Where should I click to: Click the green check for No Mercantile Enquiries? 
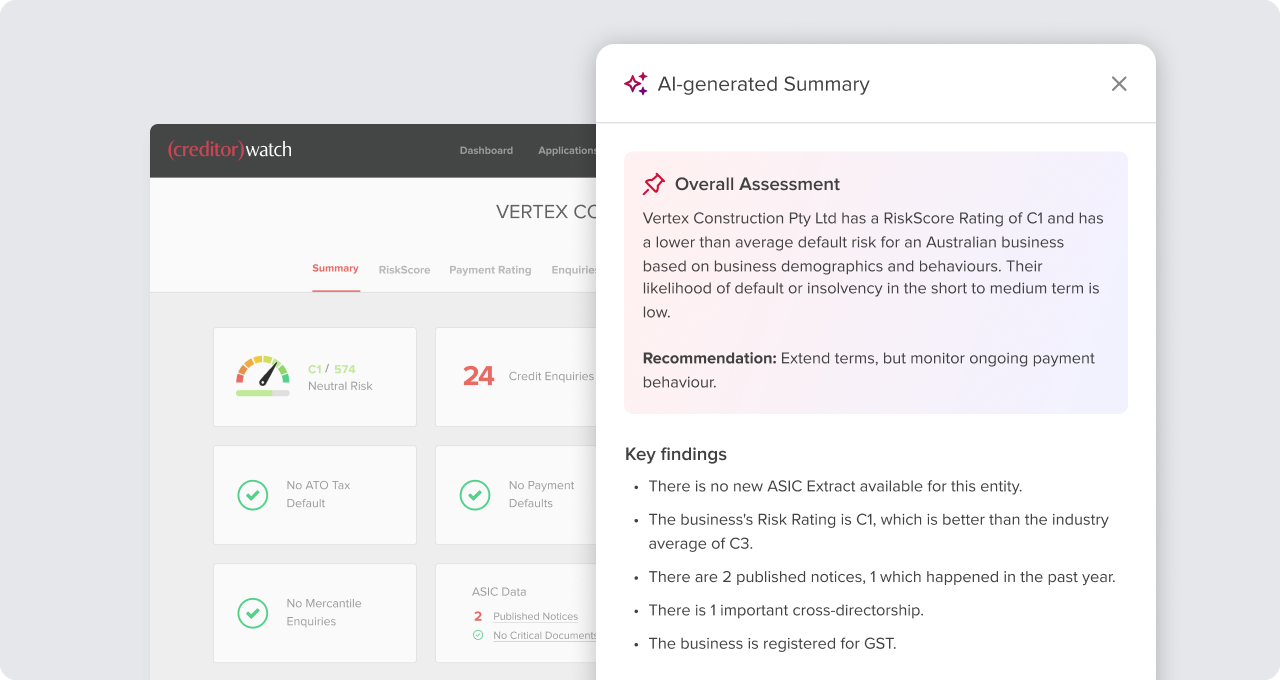(252, 613)
